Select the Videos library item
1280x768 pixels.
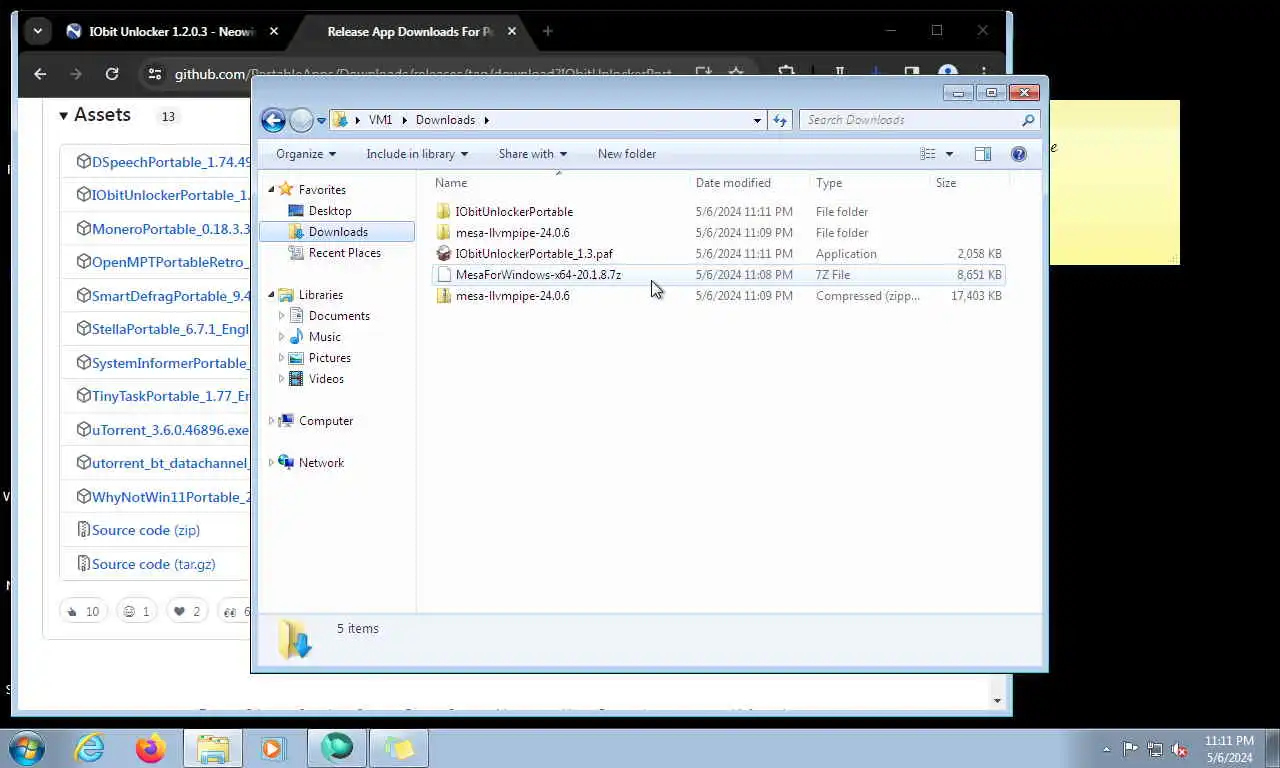tap(326, 379)
